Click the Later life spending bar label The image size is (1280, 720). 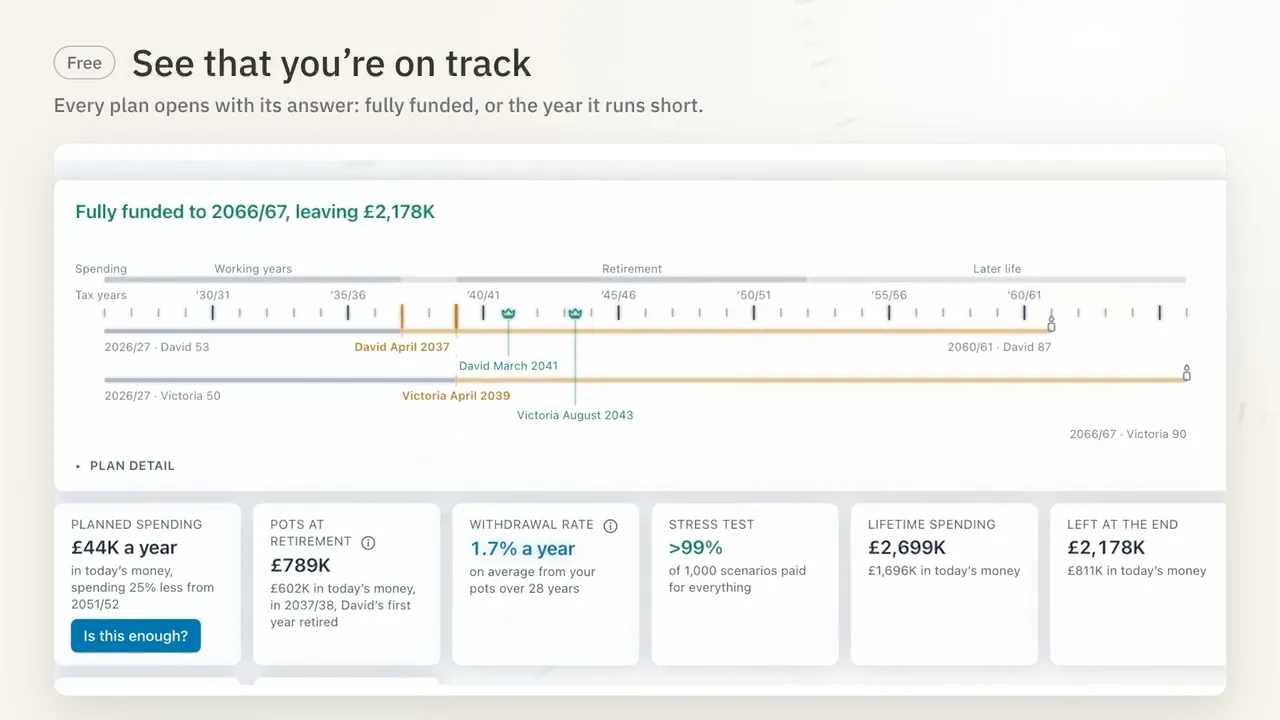pos(997,269)
